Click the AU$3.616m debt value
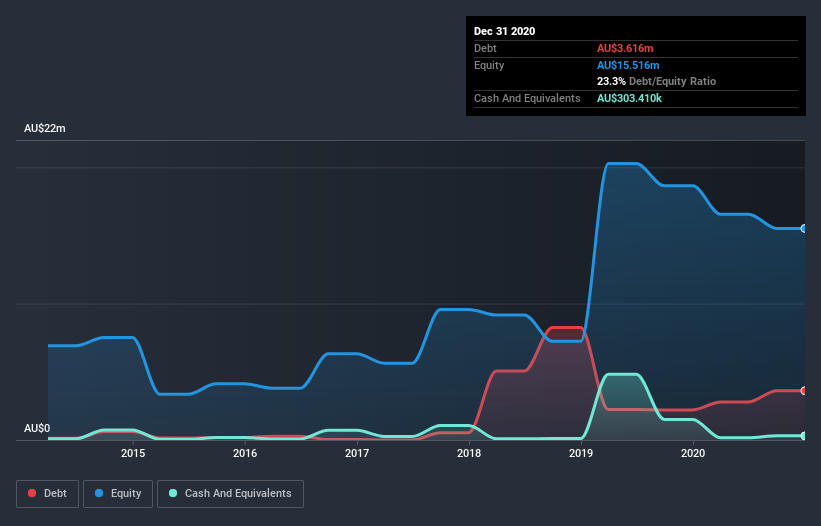Image resolution: width=821 pixels, height=526 pixels. pyautogui.click(x=625, y=48)
